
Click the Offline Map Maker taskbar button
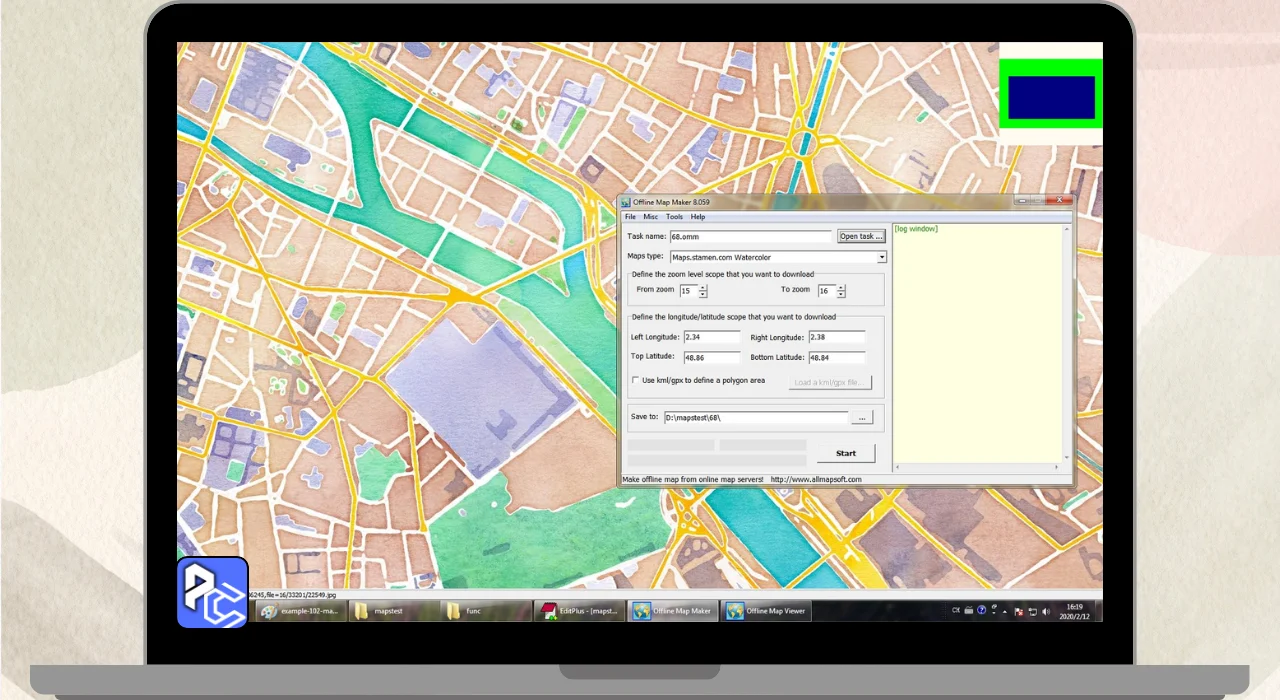point(672,611)
